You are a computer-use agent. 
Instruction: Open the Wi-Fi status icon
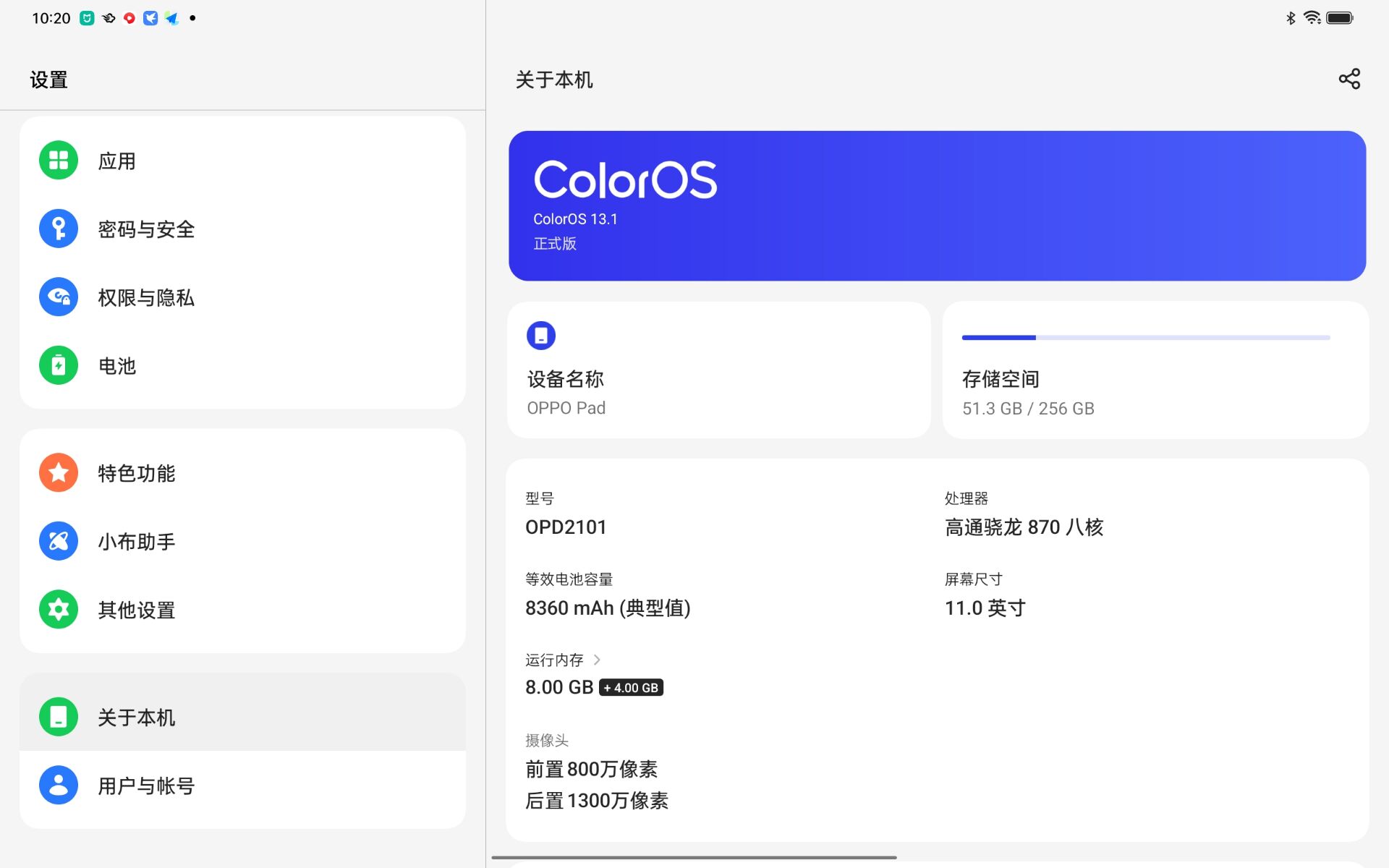(x=1312, y=17)
